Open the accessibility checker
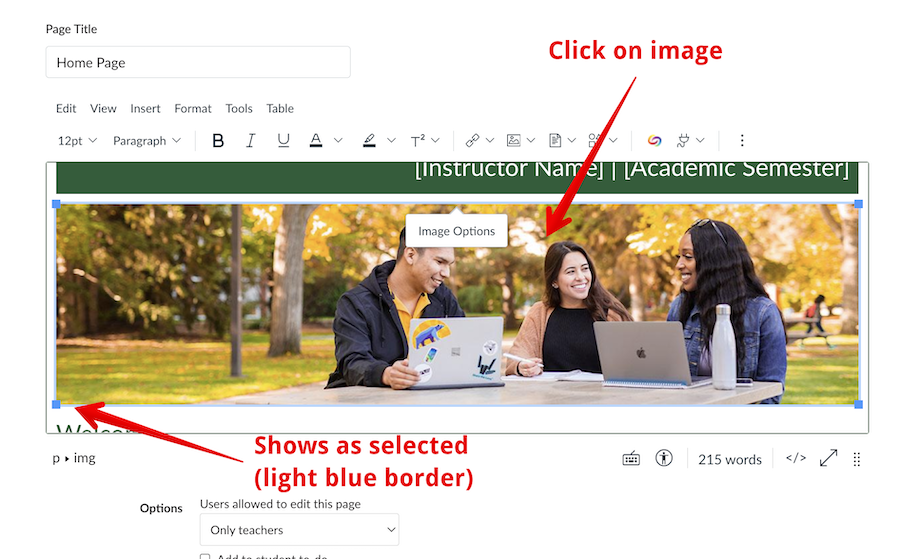The image size is (900, 559). (x=664, y=459)
